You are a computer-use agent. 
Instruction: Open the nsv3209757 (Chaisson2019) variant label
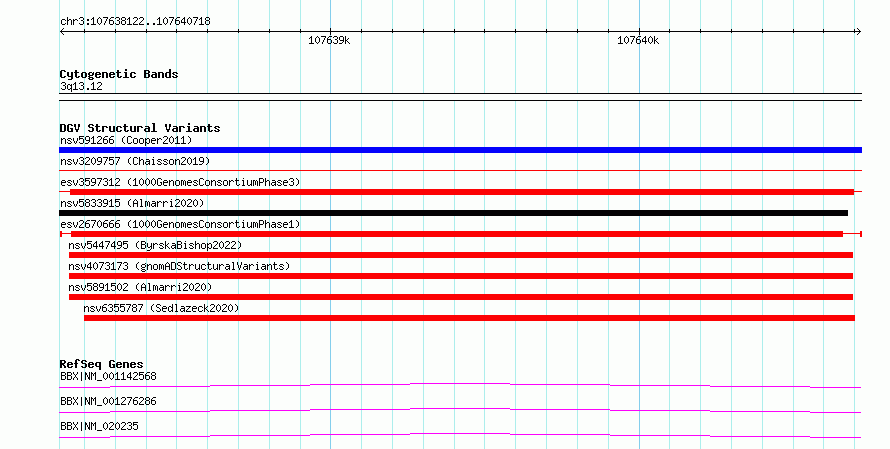(x=135, y=161)
